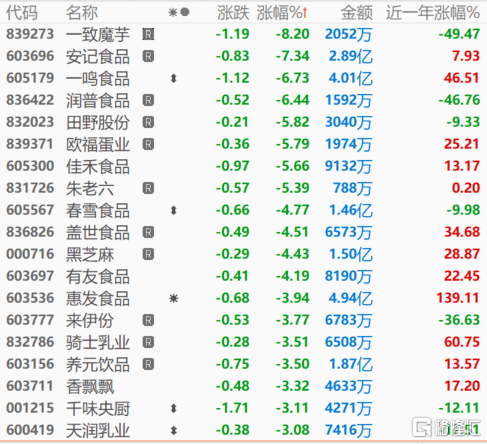Click the marker icon in 天润乳业 row
Screen dimensions: 487x444
173,430
